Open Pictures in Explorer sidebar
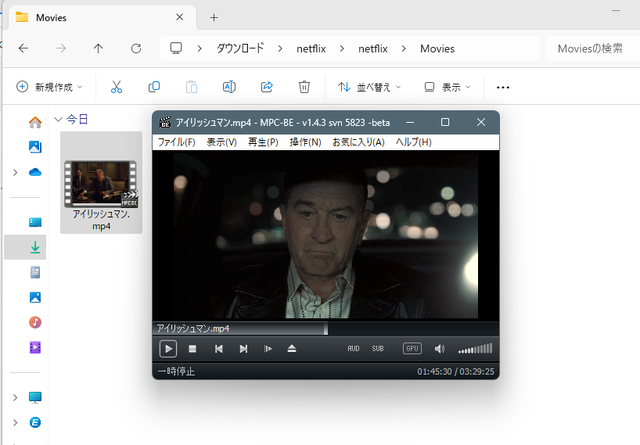 [x=35, y=297]
